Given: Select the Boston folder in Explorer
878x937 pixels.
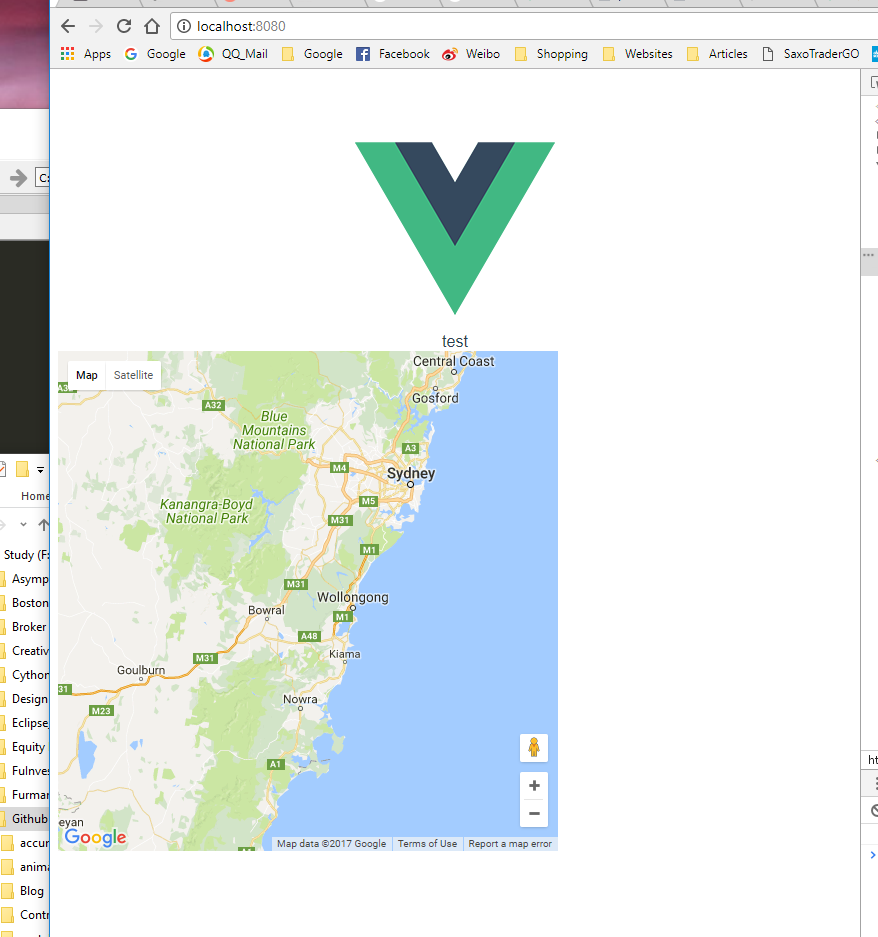Looking at the screenshot, I should pos(25,603).
